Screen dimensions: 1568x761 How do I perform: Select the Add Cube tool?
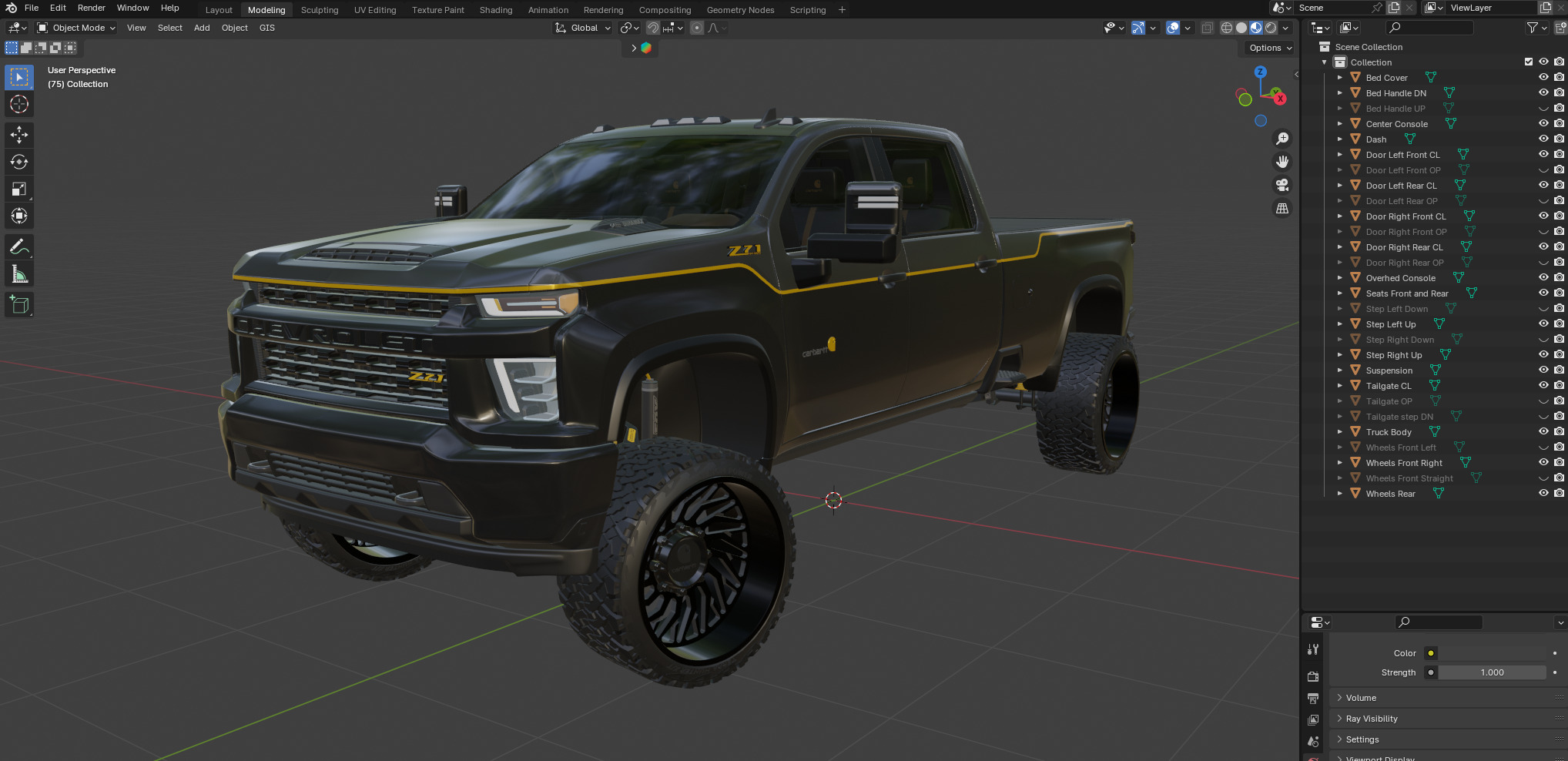pos(19,305)
